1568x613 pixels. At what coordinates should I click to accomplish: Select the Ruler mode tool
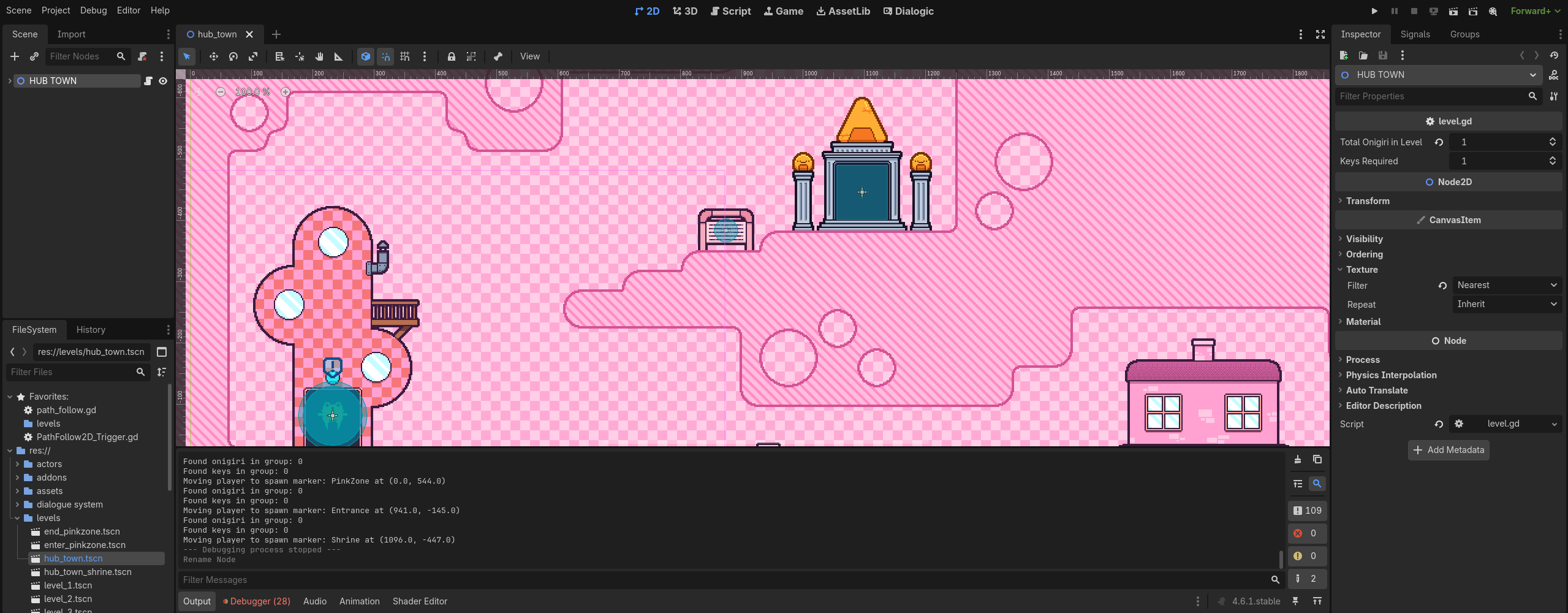pos(339,56)
